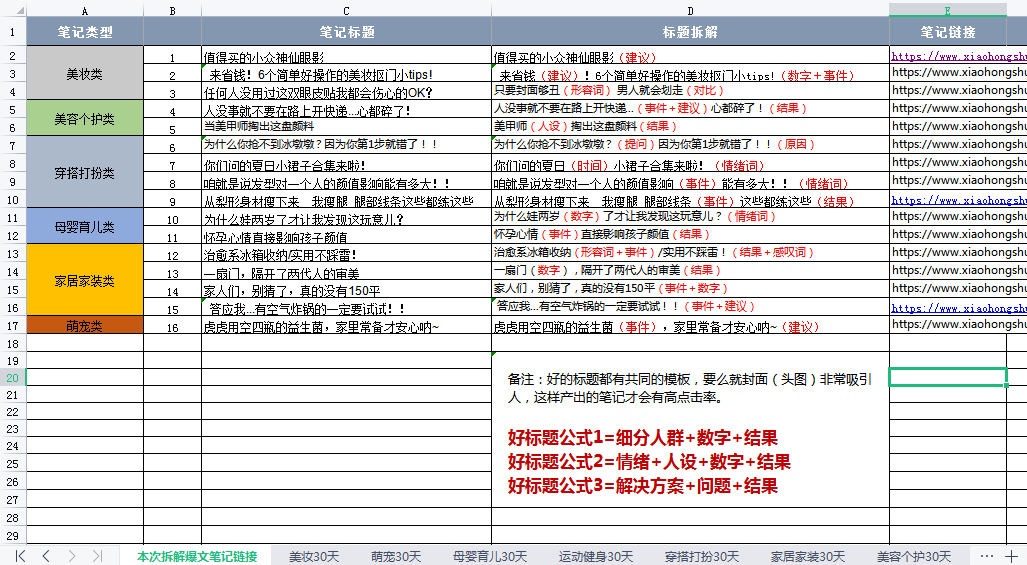
Task: Add a new sheet with plus icon
Action: click(1011, 556)
